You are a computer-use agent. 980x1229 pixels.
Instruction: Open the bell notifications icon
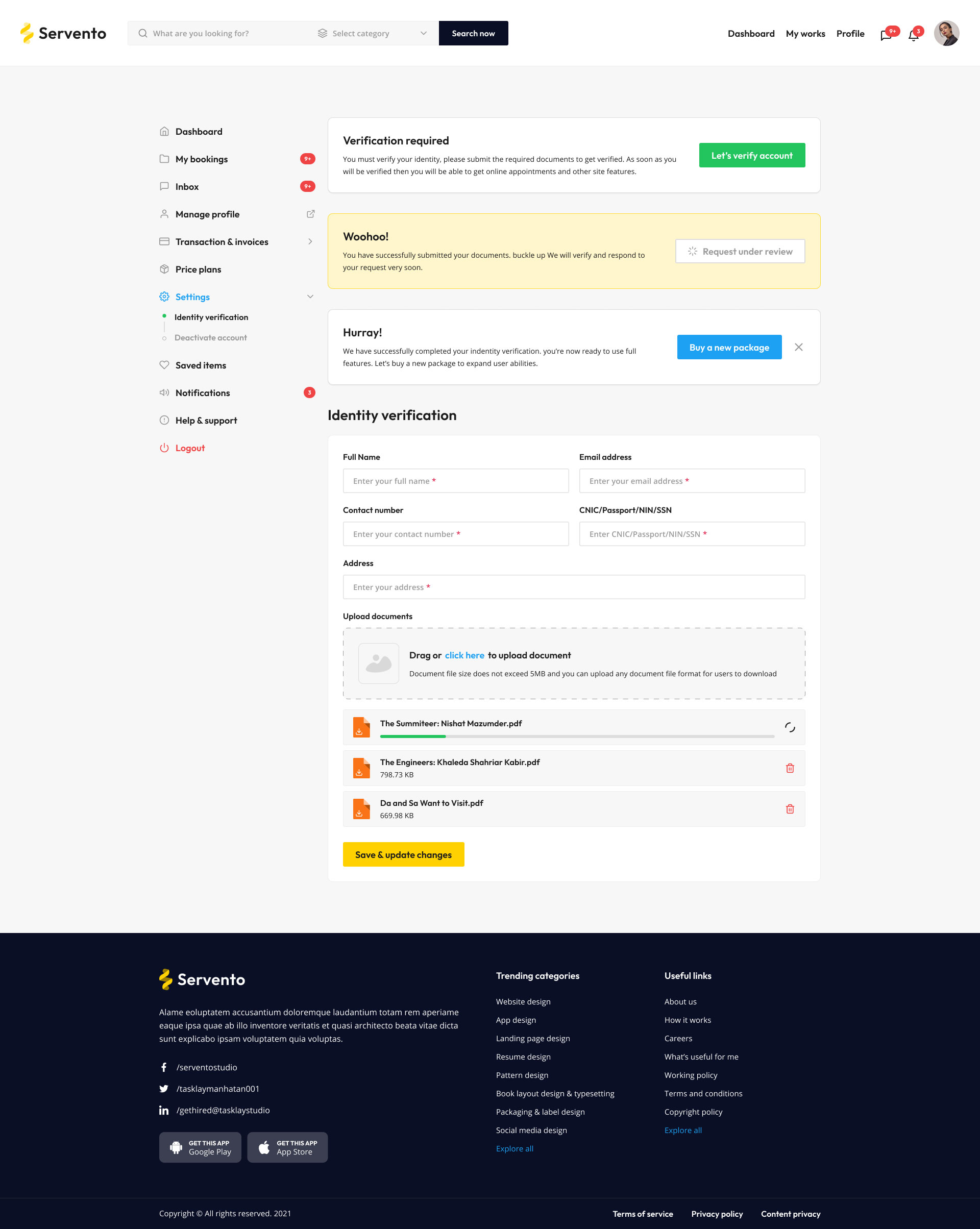[913, 35]
